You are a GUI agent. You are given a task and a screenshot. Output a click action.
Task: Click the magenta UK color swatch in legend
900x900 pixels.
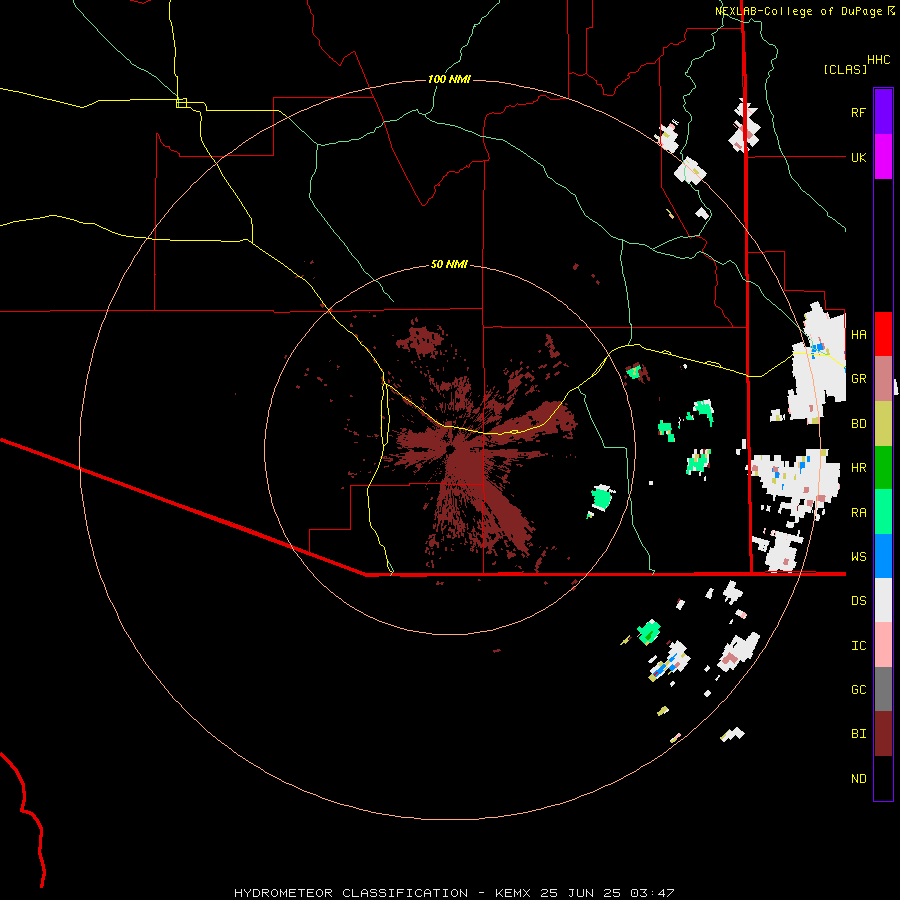[x=883, y=157]
